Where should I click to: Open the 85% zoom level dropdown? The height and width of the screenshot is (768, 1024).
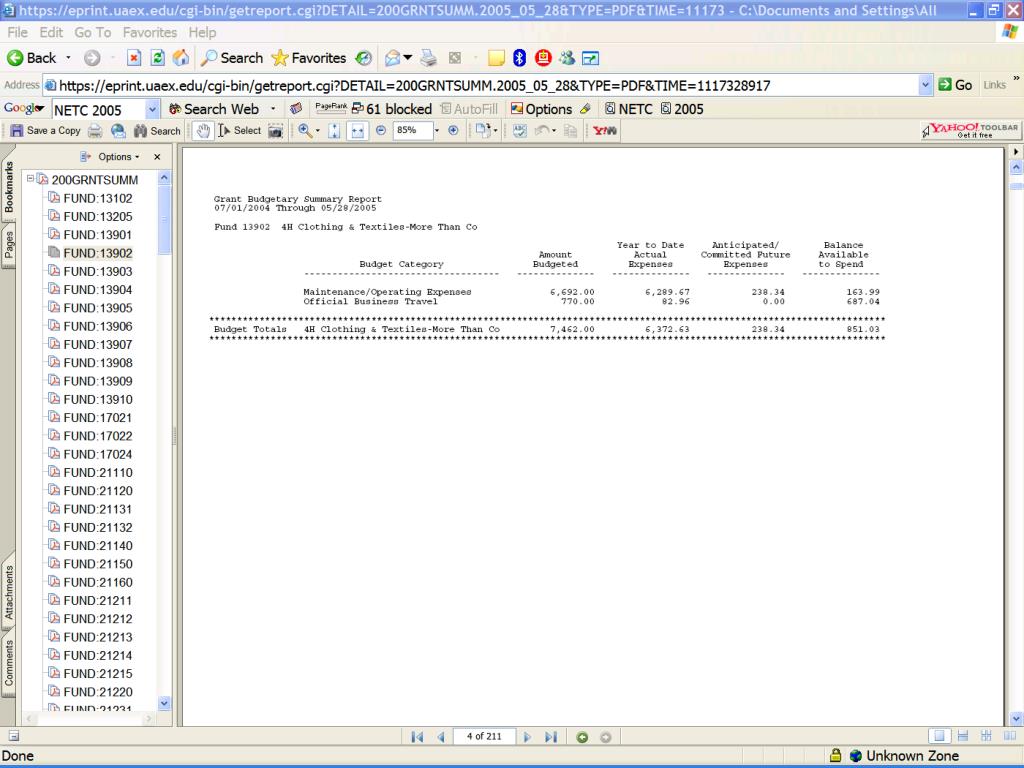[437, 131]
